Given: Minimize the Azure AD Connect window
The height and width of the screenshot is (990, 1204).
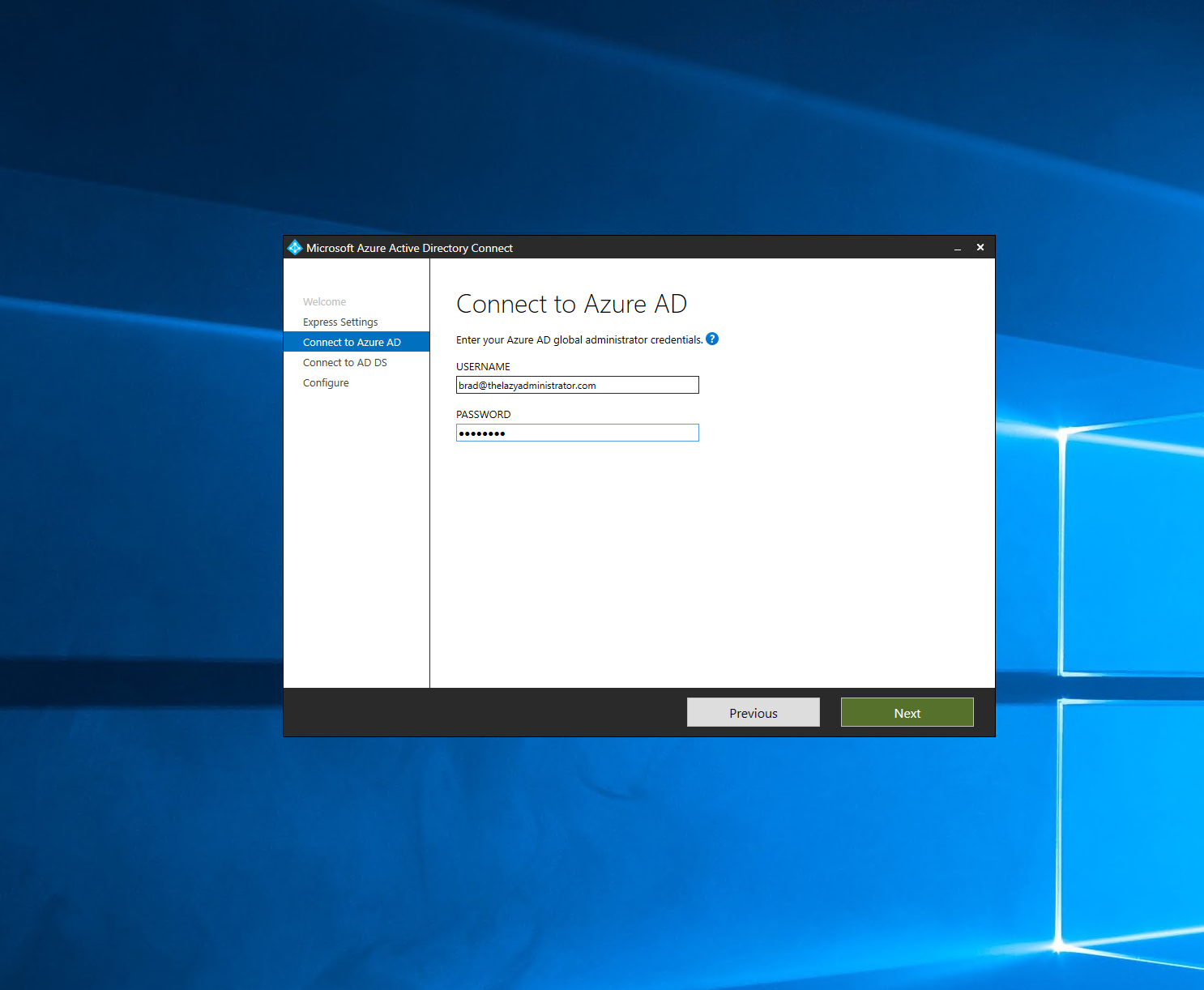Looking at the screenshot, I should (958, 248).
